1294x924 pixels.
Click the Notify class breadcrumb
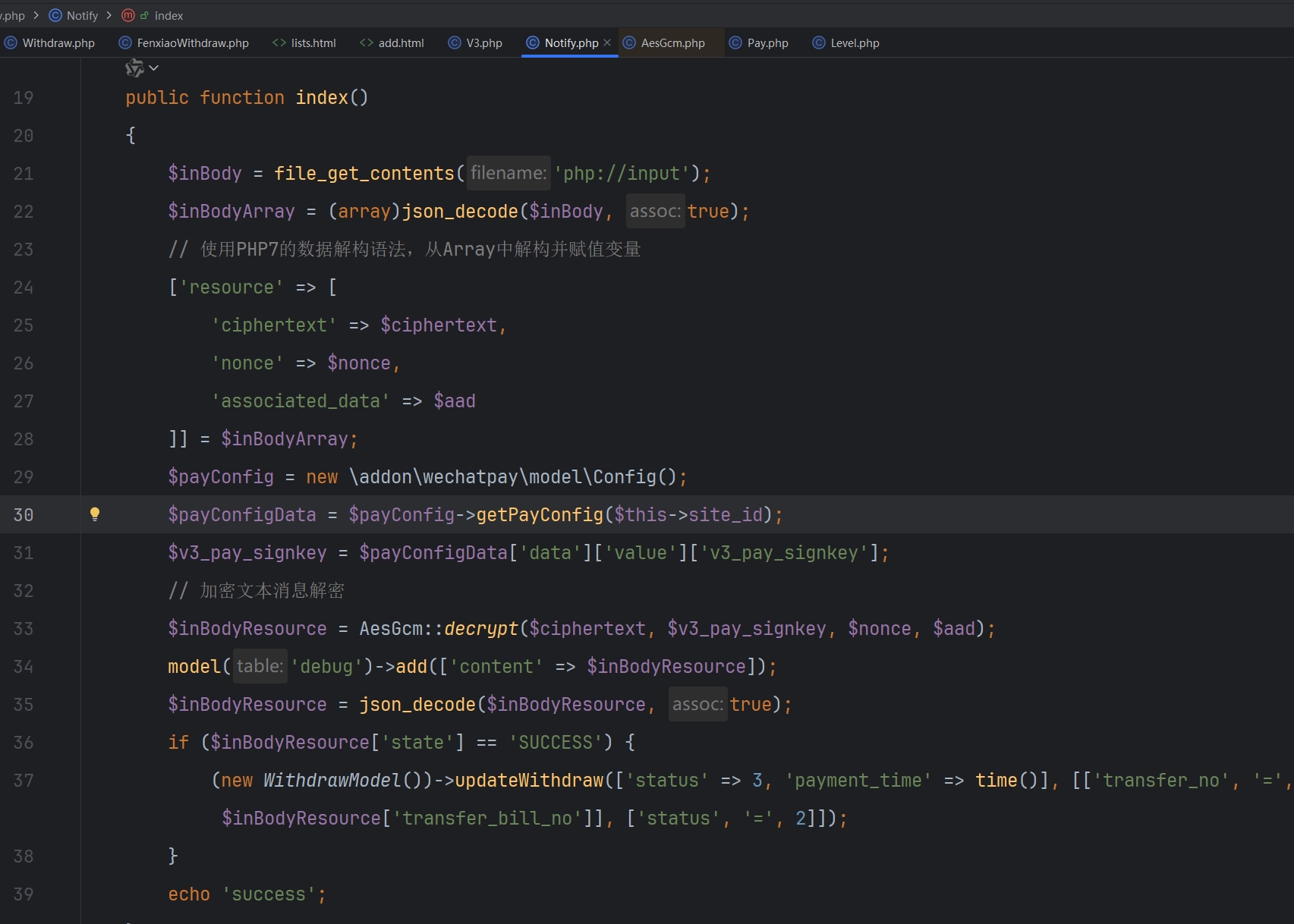[81, 15]
